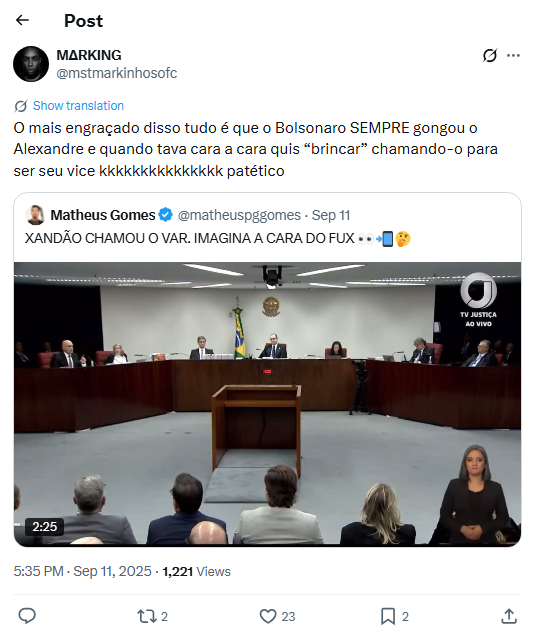Click the verified badge next to Matheus Gomes

pos(165,215)
